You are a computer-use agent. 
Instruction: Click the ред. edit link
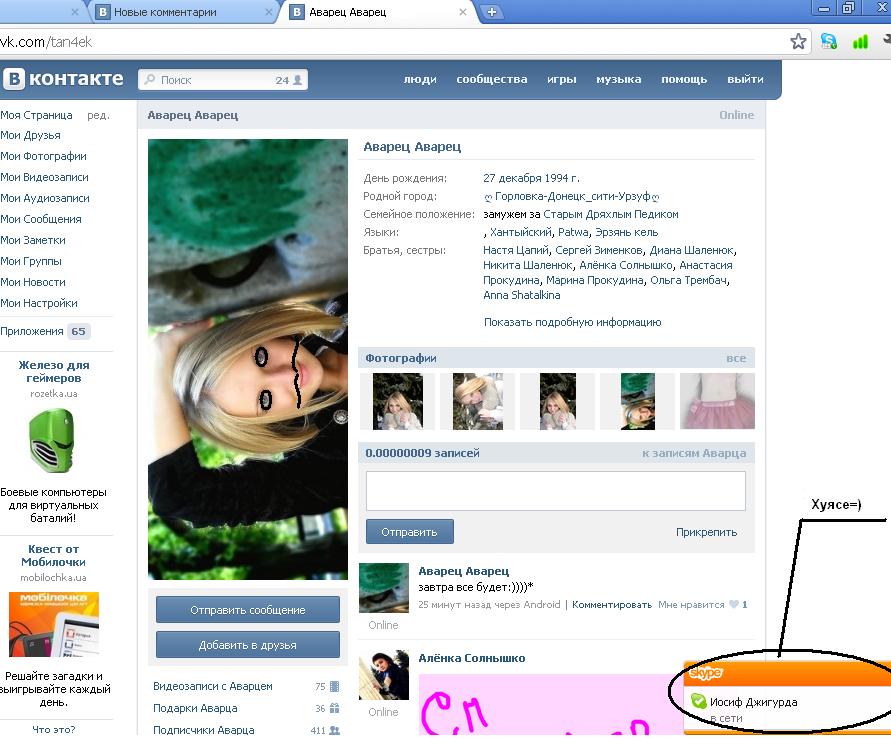point(98,115)
